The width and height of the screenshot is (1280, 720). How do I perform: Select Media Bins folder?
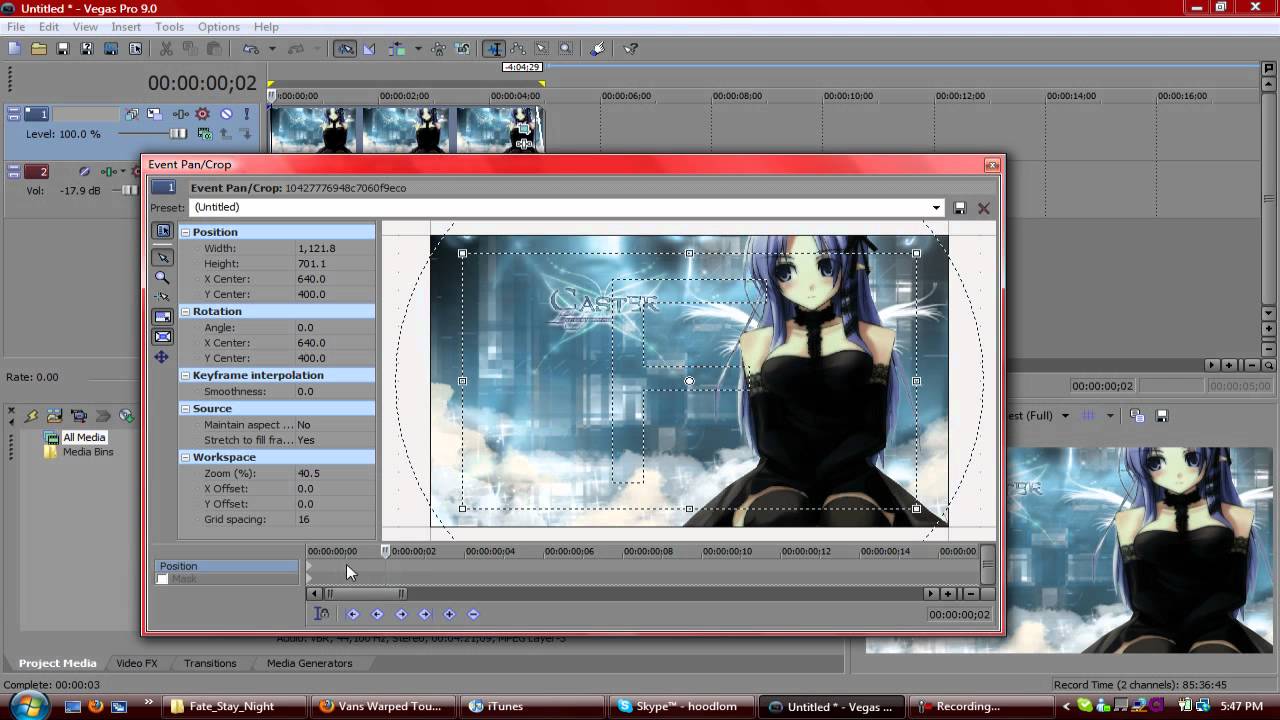(x=88, y=452)
